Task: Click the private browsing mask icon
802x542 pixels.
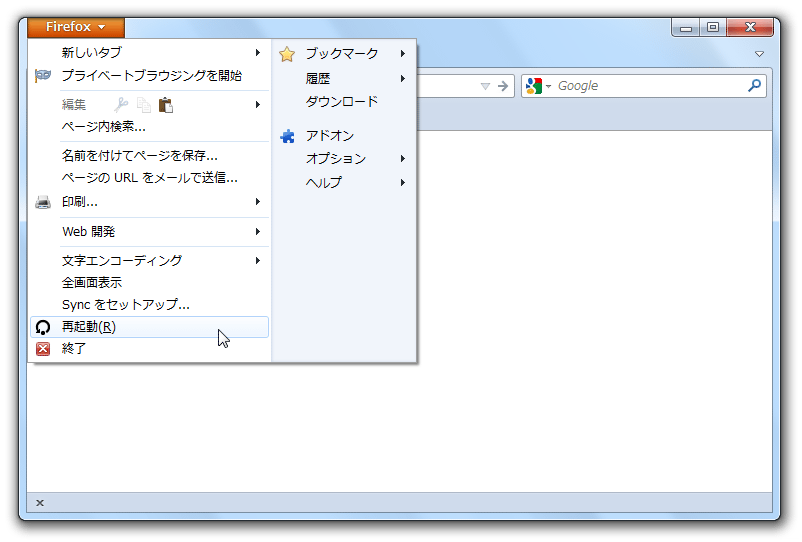Action: (x=43, y=76)
